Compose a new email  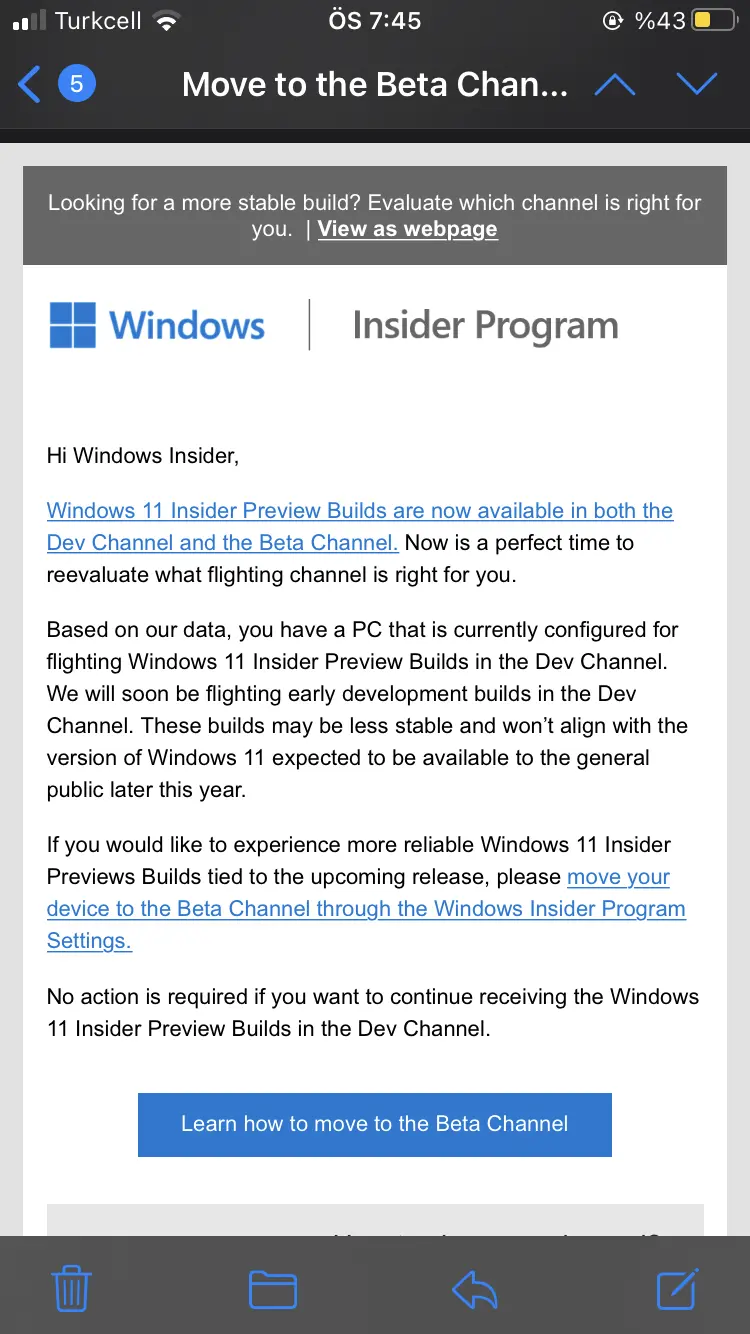click(x=677, y=1289)
